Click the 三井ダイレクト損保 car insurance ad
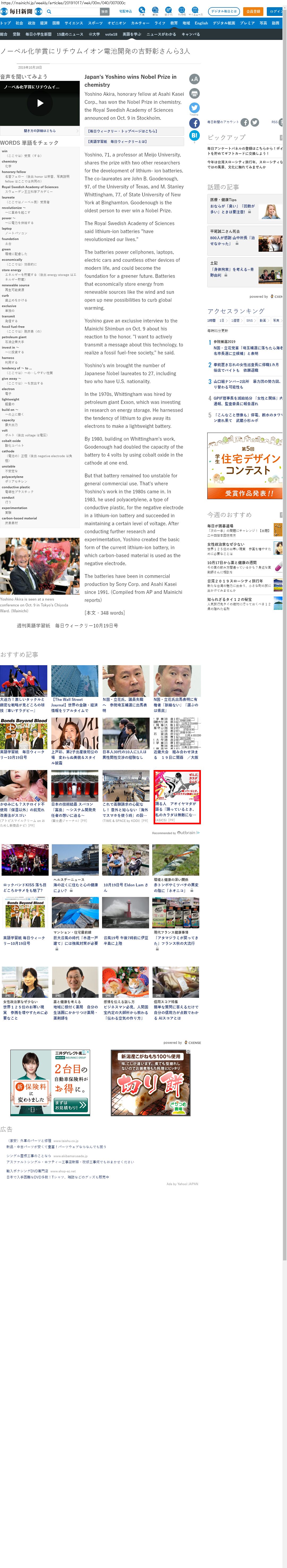Screen dimensions: 287x1568 [x=50, y=1083]
